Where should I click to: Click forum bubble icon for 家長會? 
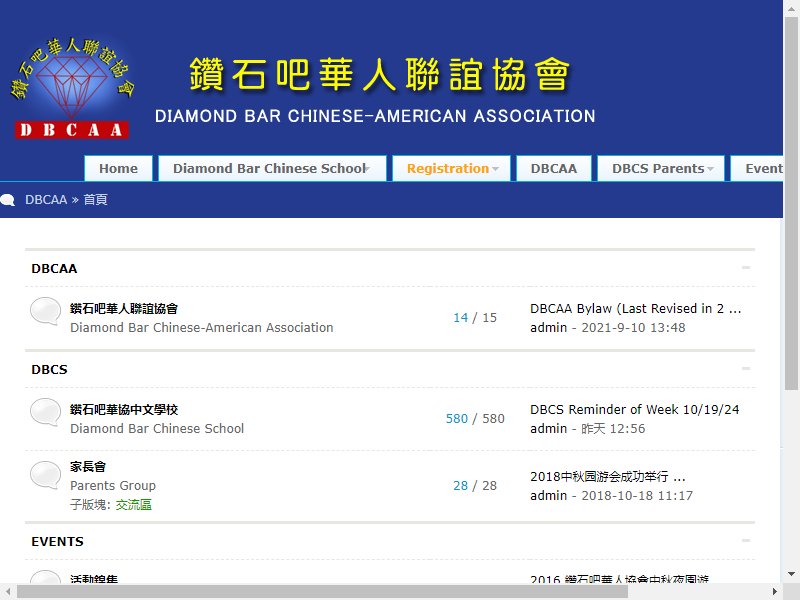45,475
